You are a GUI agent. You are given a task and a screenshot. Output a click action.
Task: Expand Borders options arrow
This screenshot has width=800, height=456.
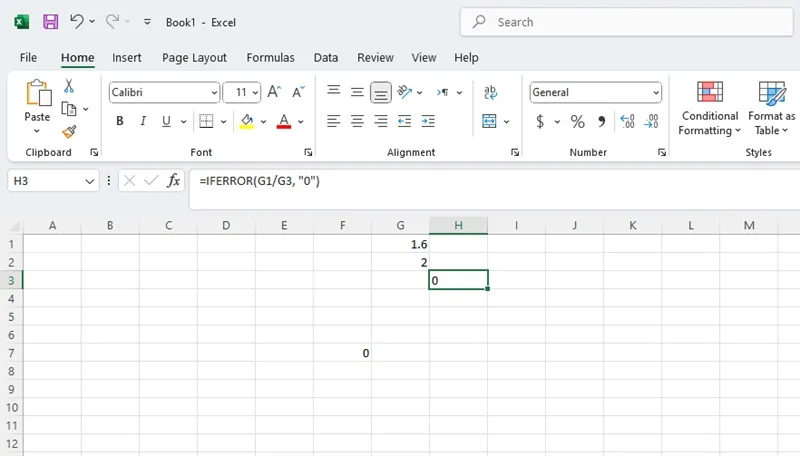click(x=223, y=121)
